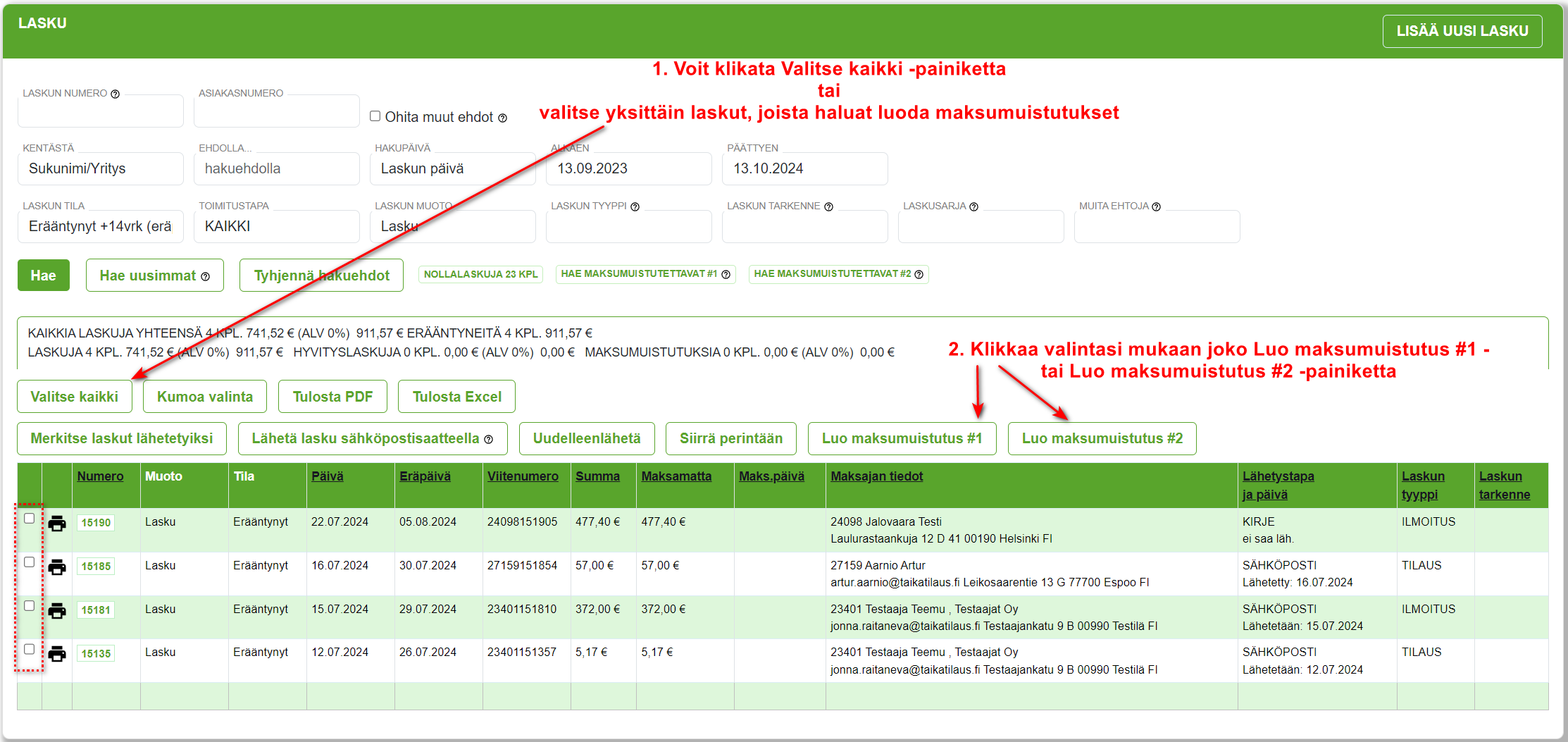This screenshot has height=742, width=1568.
Task: Open the Kentästä dropdown showing Sukunimi/Yritys
Action: [101, 169]
